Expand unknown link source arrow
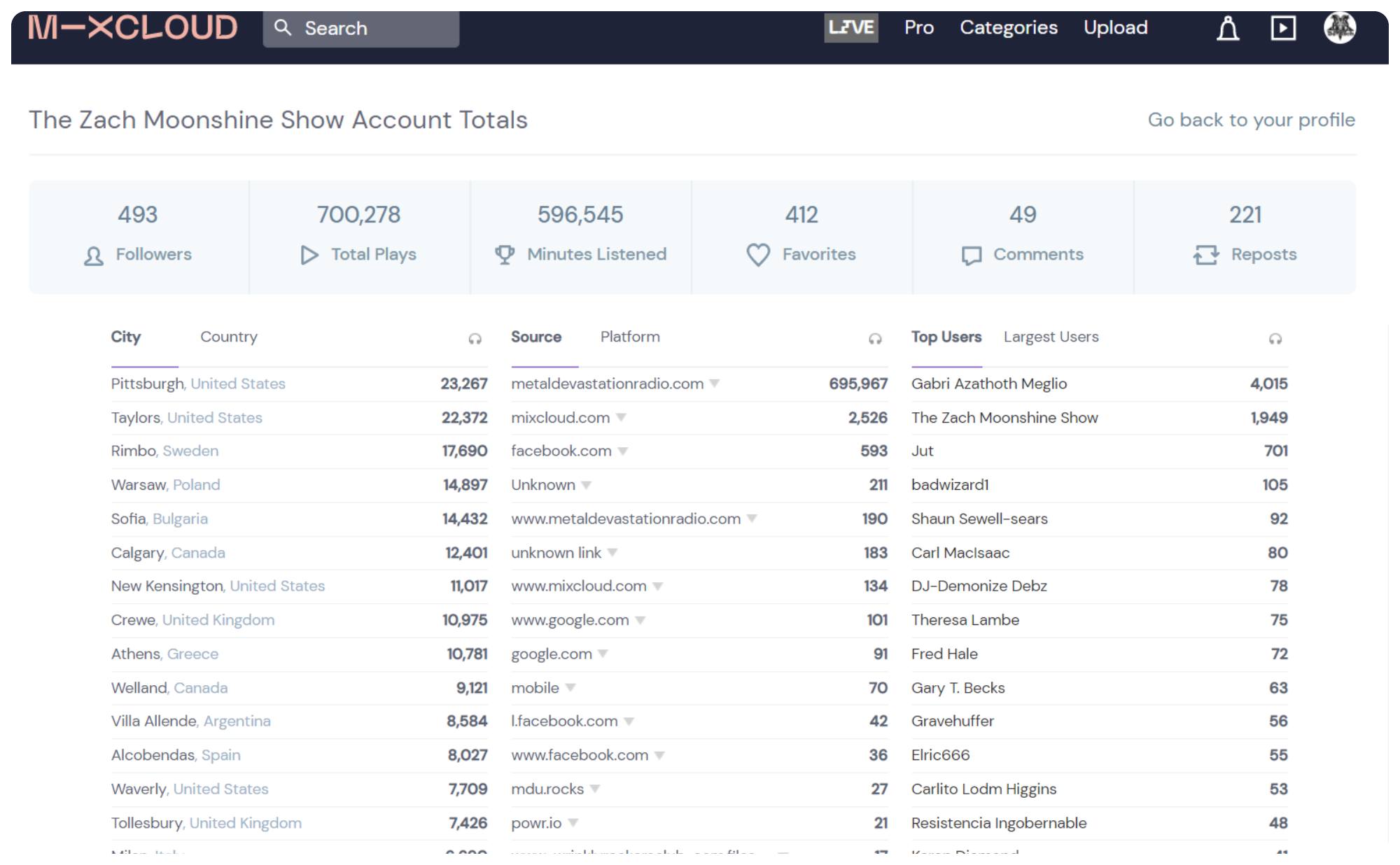 tap(612, 553)
